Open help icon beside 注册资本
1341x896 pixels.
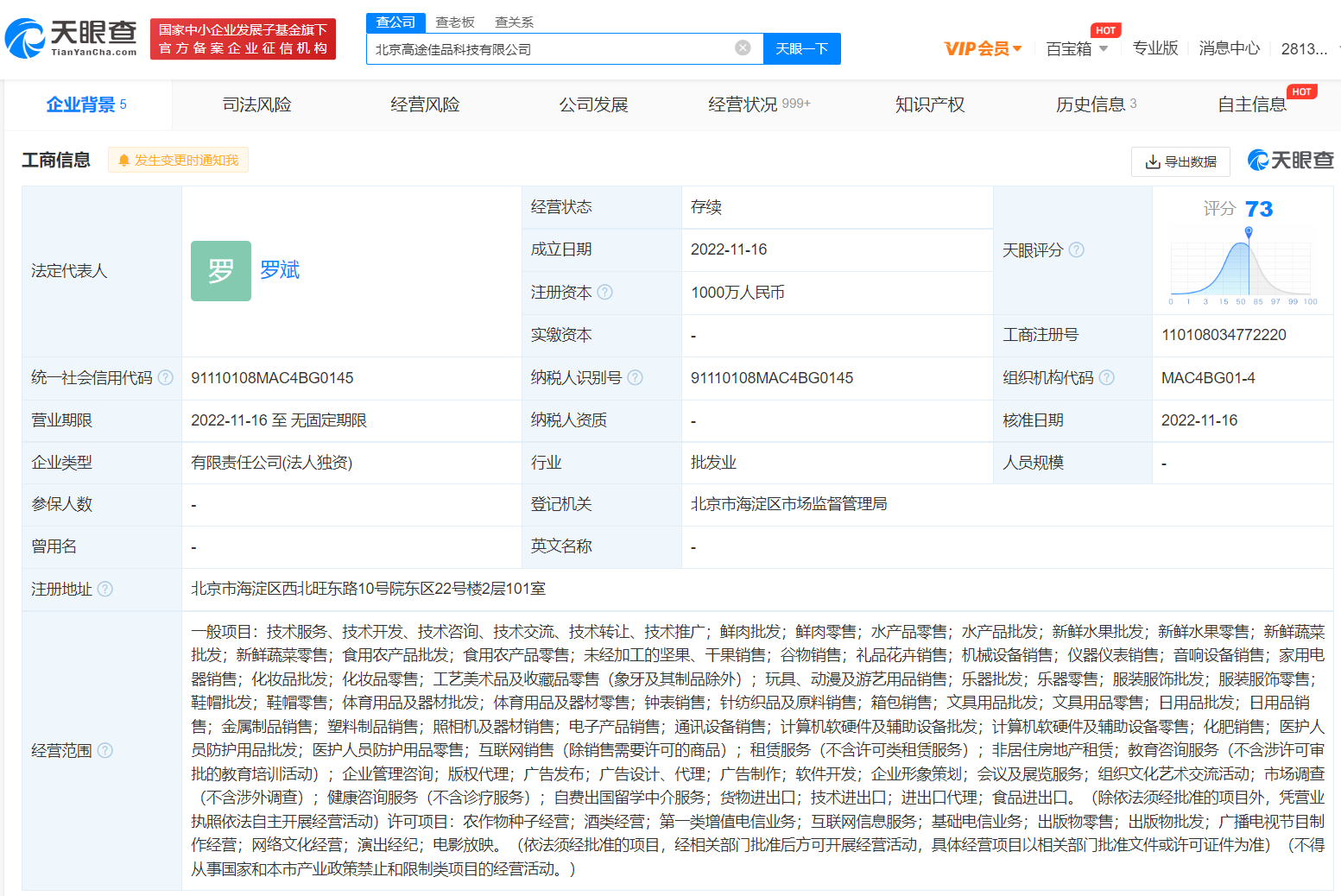point(605,292)
